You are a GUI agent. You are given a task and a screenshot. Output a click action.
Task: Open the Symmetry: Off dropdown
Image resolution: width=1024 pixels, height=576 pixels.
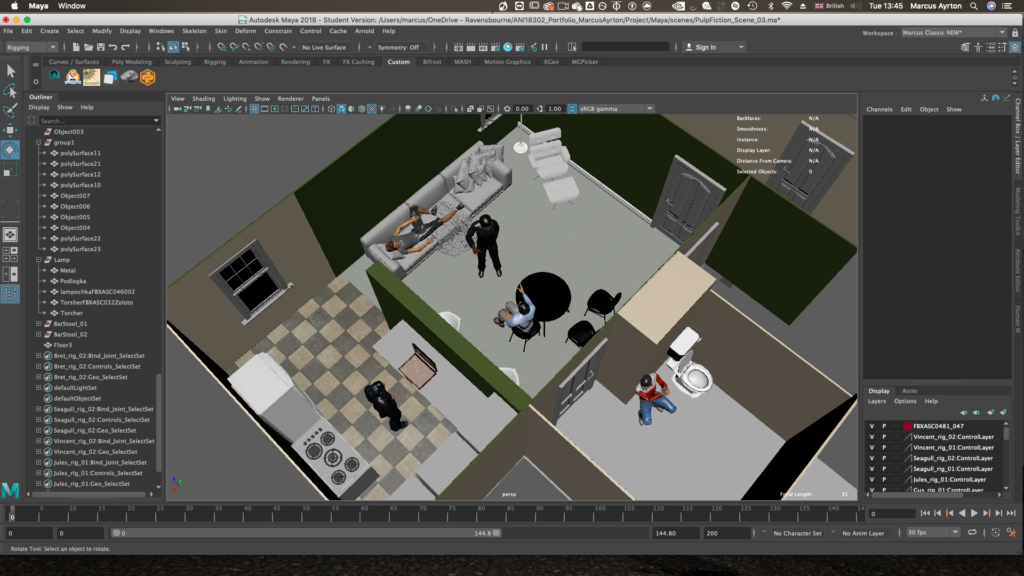pos(402,47)
